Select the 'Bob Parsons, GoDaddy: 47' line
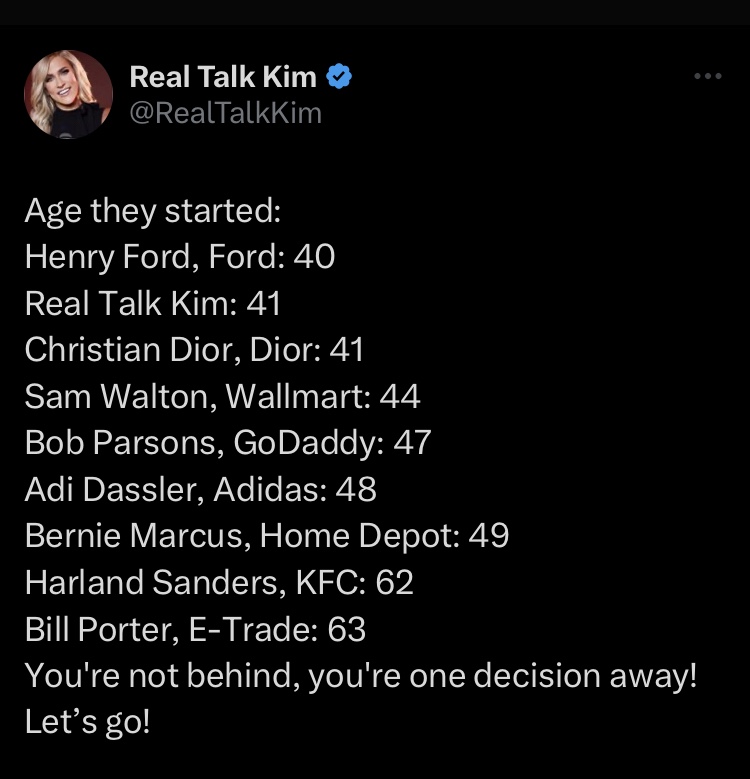750x779 pixels. point(228,443)
